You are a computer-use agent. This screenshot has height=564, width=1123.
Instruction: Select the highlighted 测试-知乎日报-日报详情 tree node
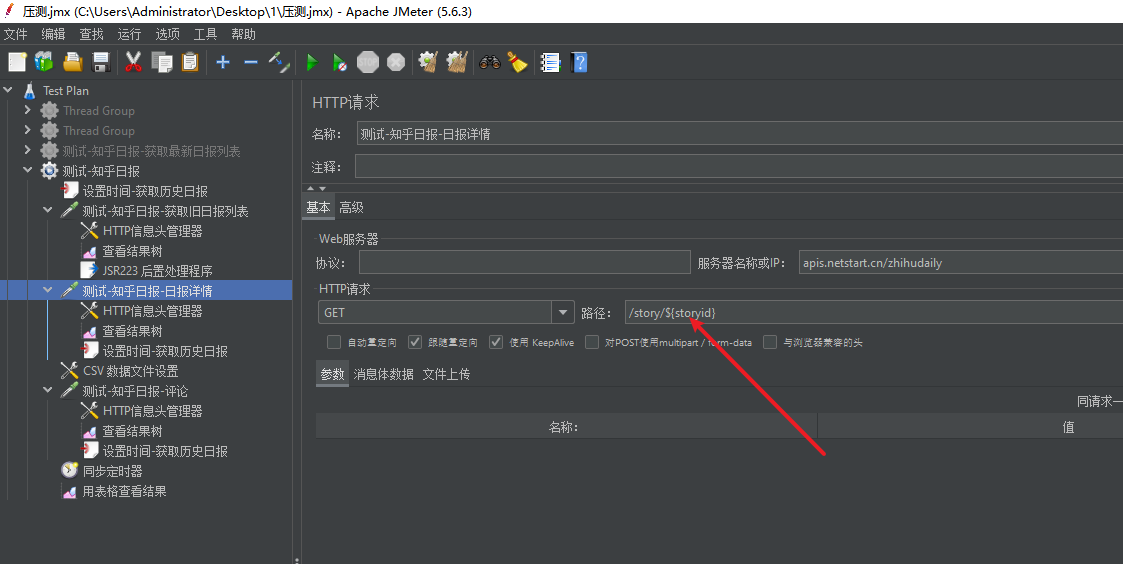pyautogui.click(x=148, y=291)
